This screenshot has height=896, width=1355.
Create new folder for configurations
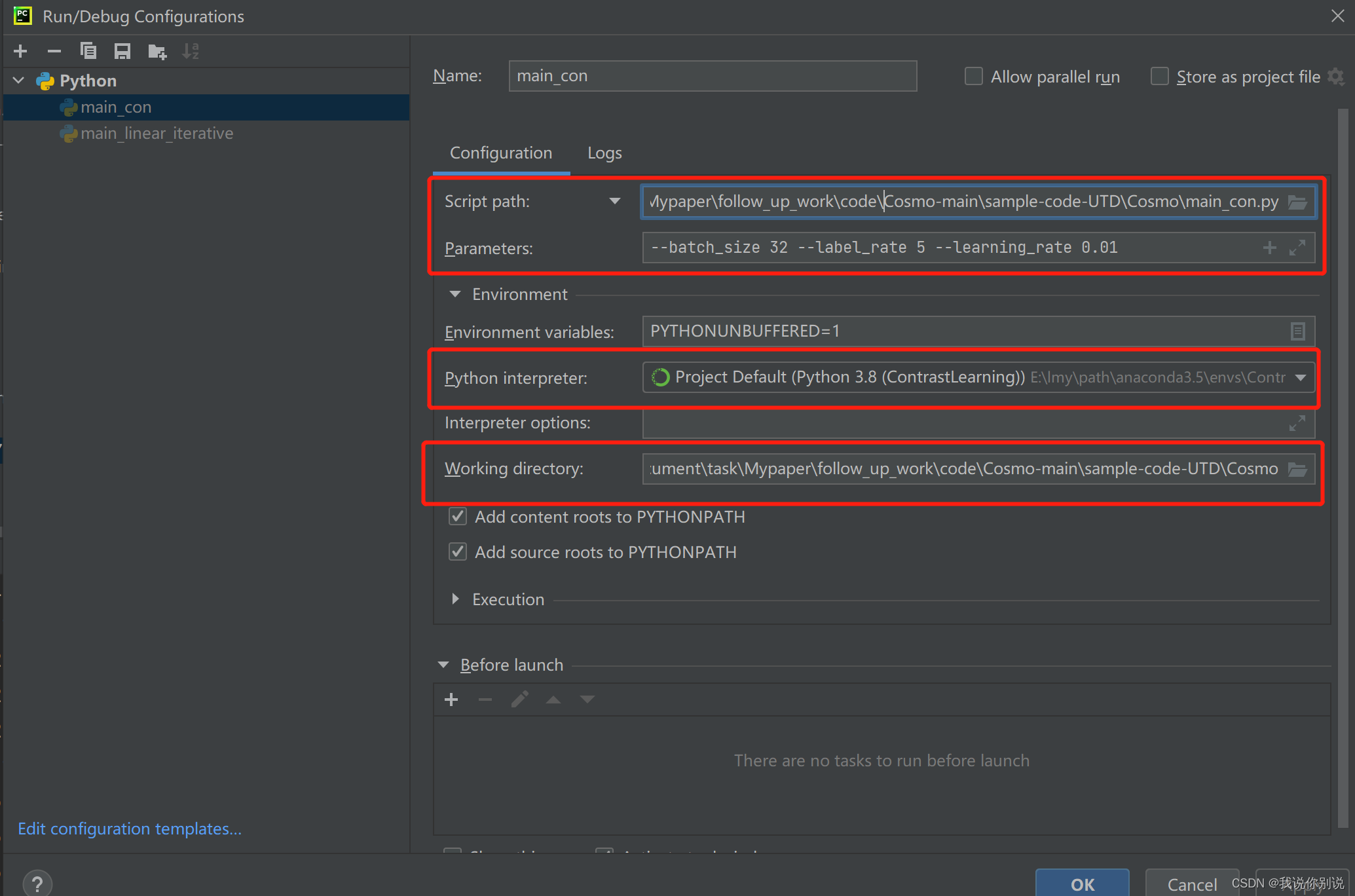point(157,51)
